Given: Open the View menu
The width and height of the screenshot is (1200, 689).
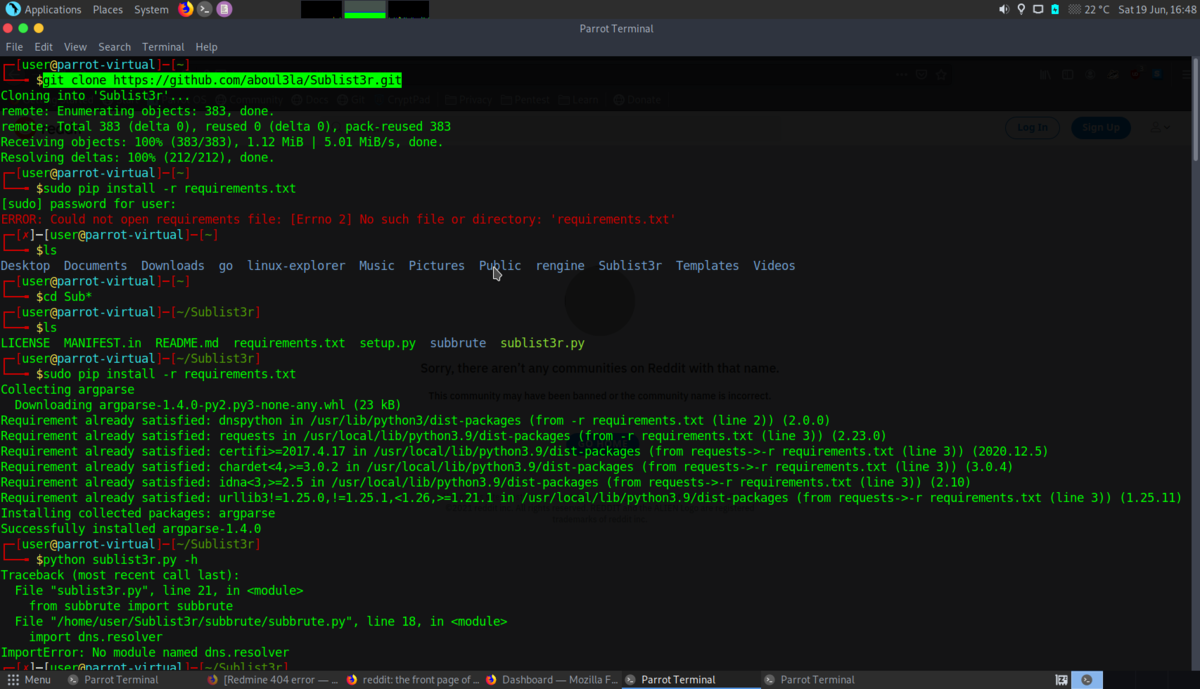Looking at the screenshot, I should [x=75, y=47].
